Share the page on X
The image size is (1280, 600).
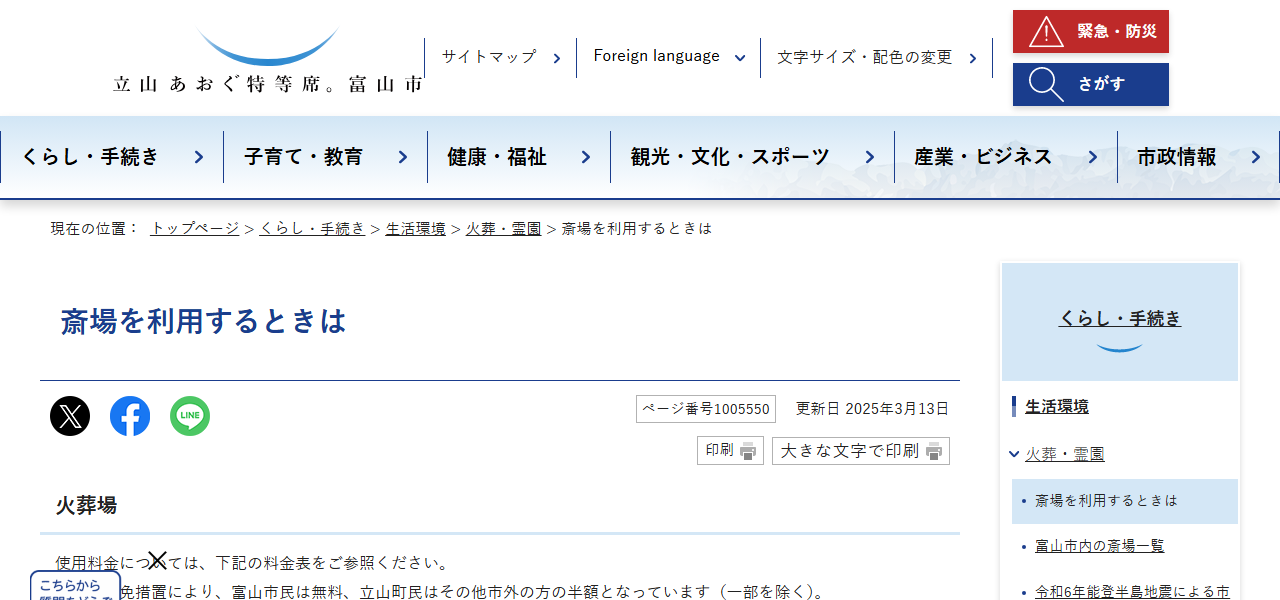click(x=69, y=415)
